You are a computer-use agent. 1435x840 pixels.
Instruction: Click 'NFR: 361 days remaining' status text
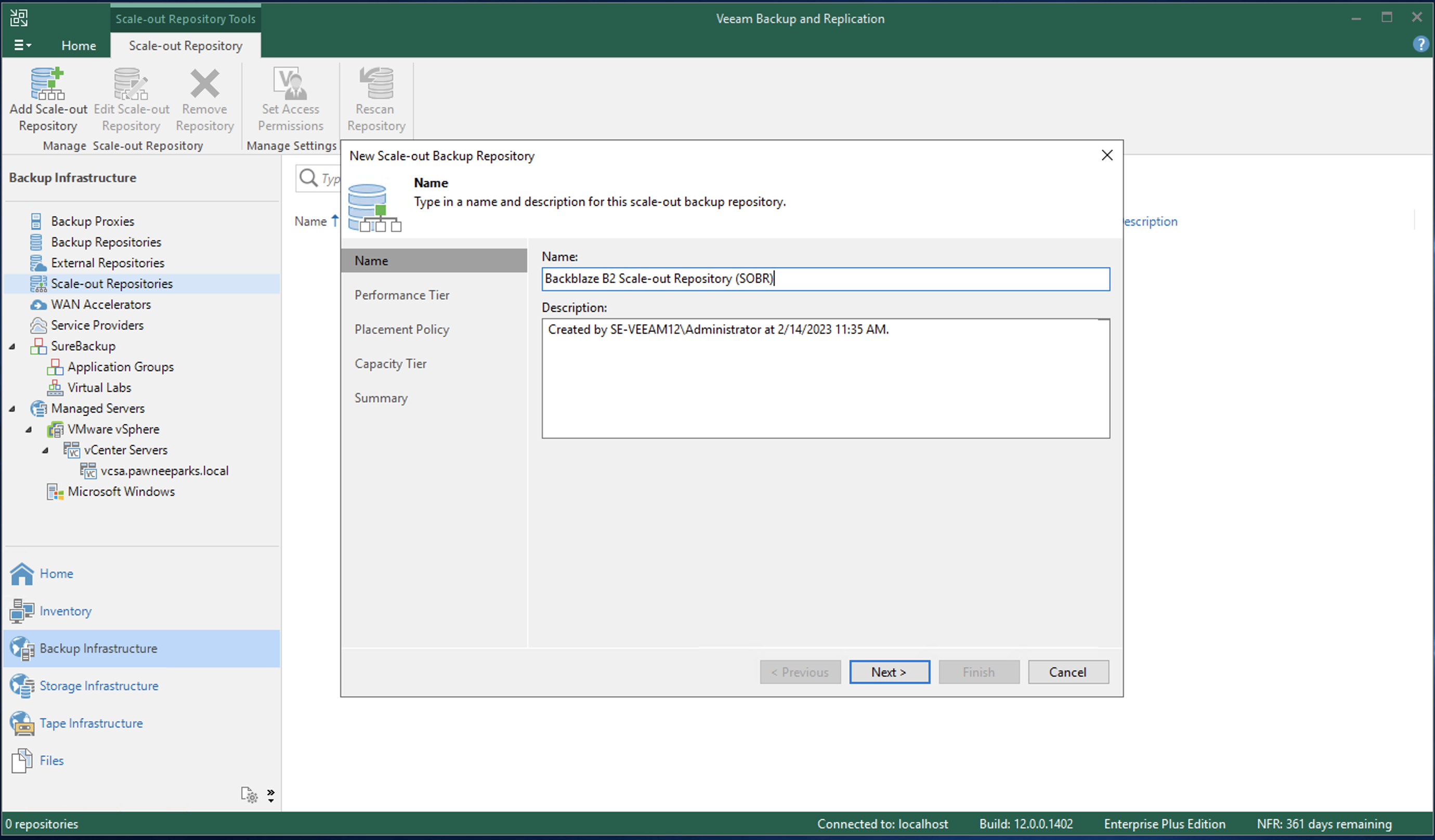[1324, 824]
